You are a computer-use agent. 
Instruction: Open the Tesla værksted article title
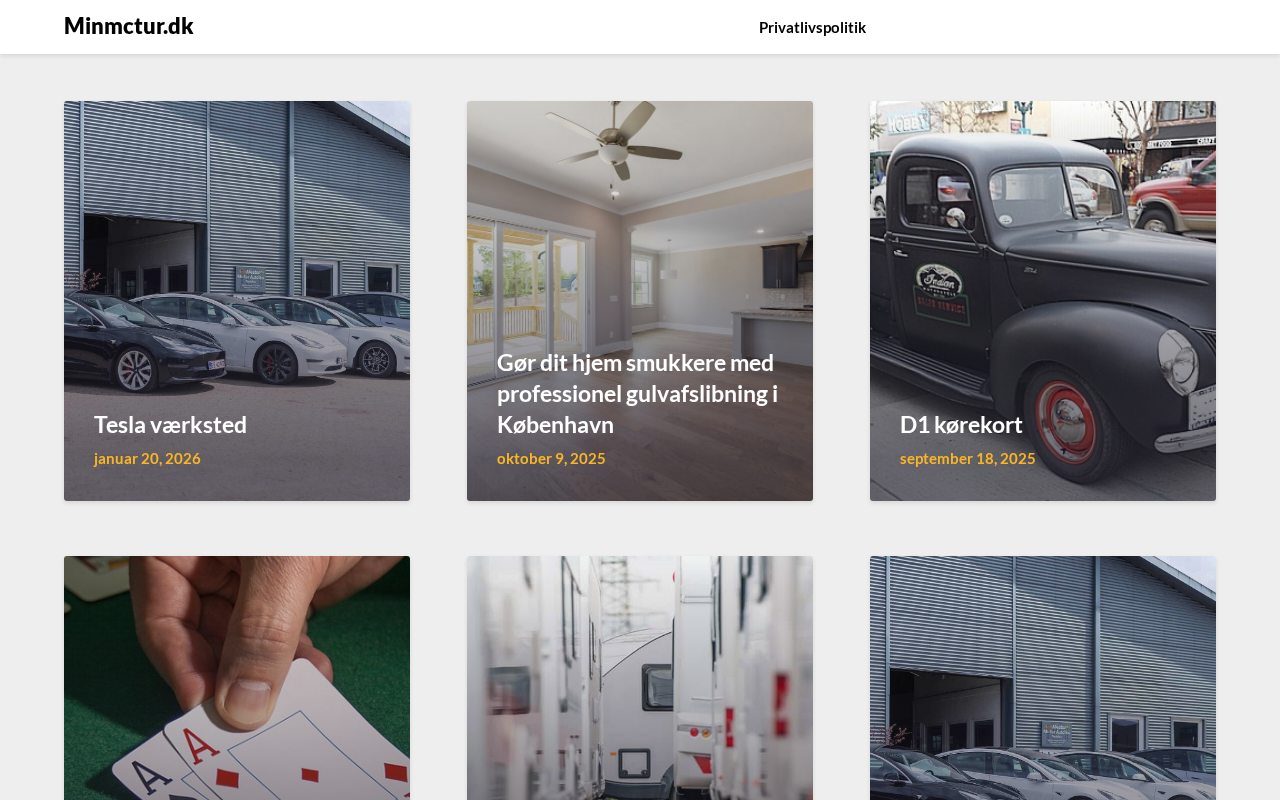tap(170, 424)
